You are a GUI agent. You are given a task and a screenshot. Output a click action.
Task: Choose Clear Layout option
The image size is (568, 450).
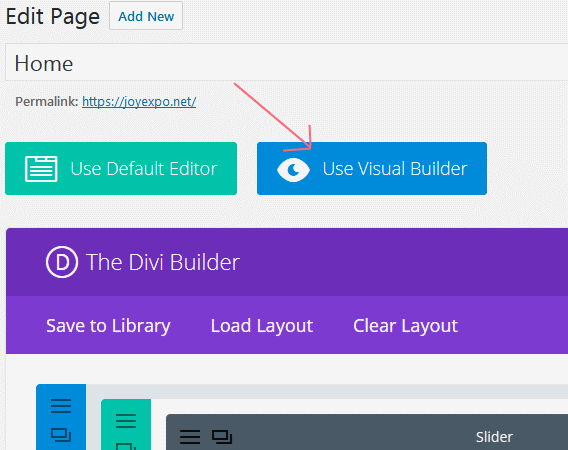coord(405,326)
